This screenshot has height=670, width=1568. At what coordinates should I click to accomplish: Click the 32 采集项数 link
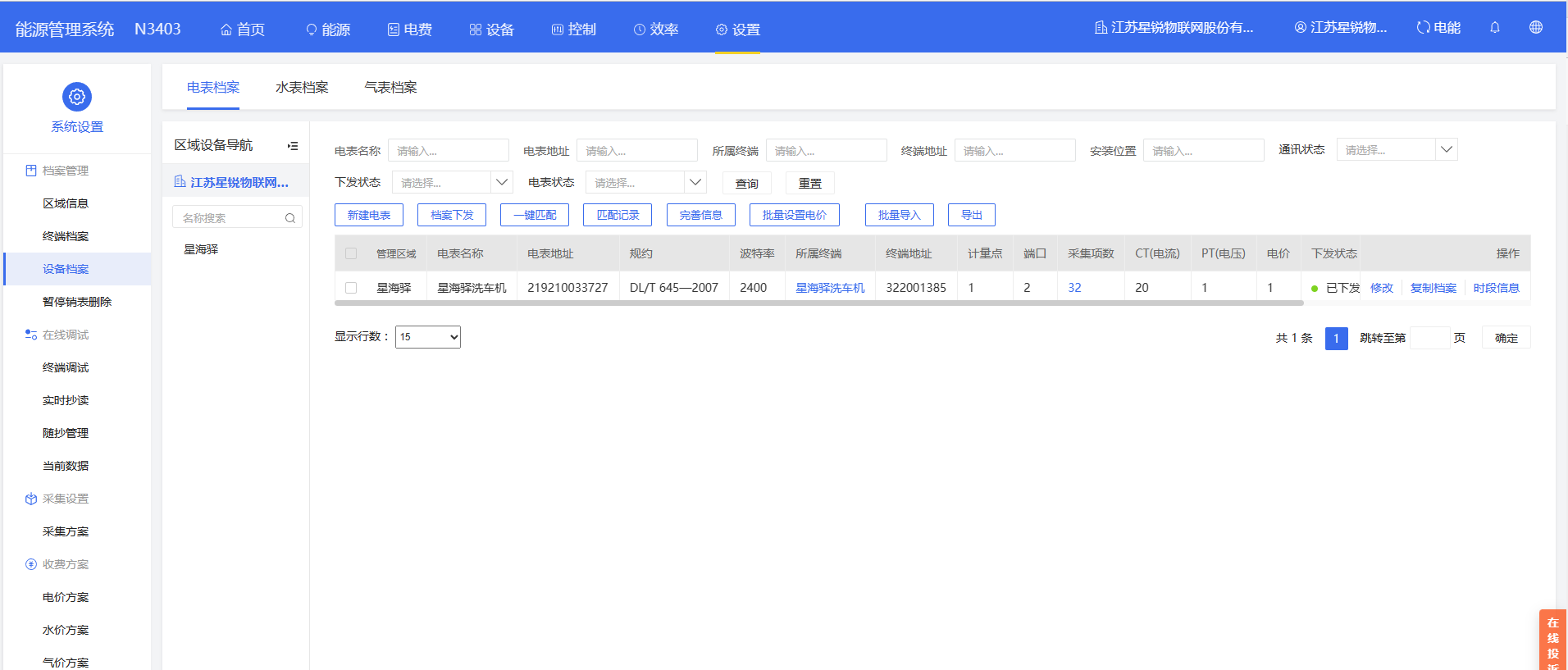[x=1074, y=288]
